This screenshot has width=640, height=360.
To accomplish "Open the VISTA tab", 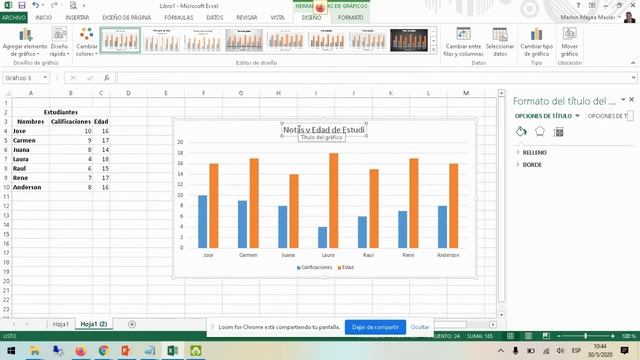I will coord(278,18).
